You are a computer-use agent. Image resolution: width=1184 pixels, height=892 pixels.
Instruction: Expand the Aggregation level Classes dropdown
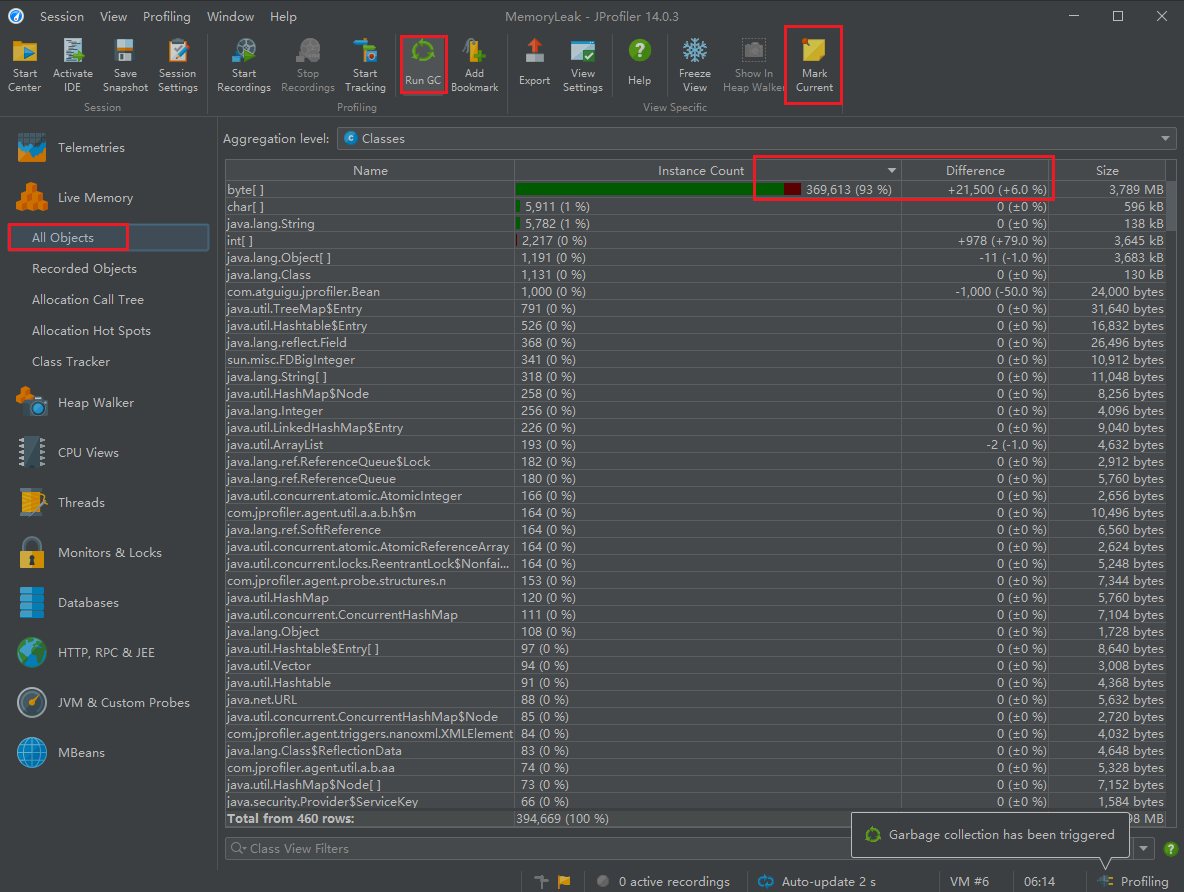coord(1165,138)
